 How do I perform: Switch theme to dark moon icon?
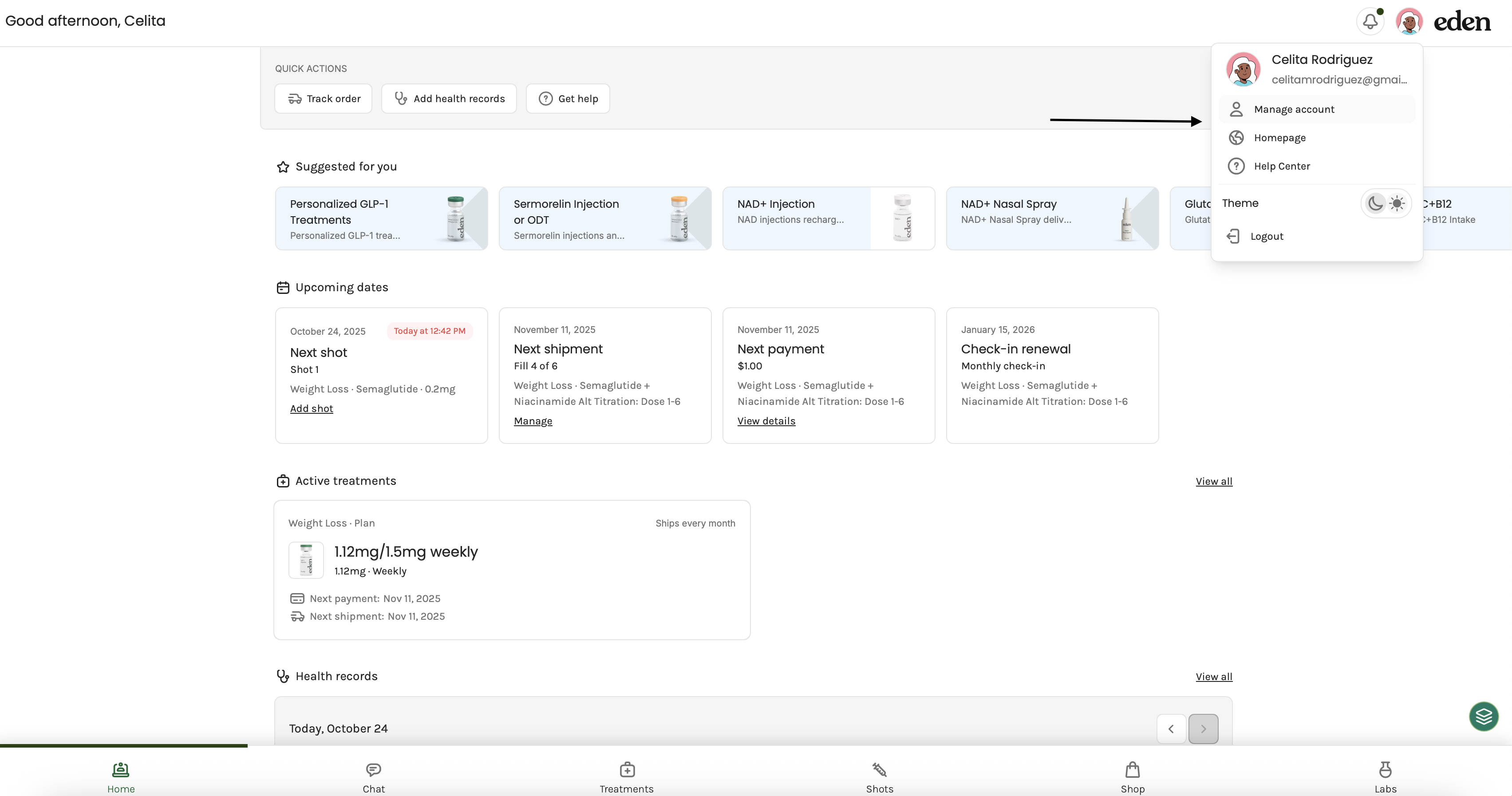[x=1375, y=204]
